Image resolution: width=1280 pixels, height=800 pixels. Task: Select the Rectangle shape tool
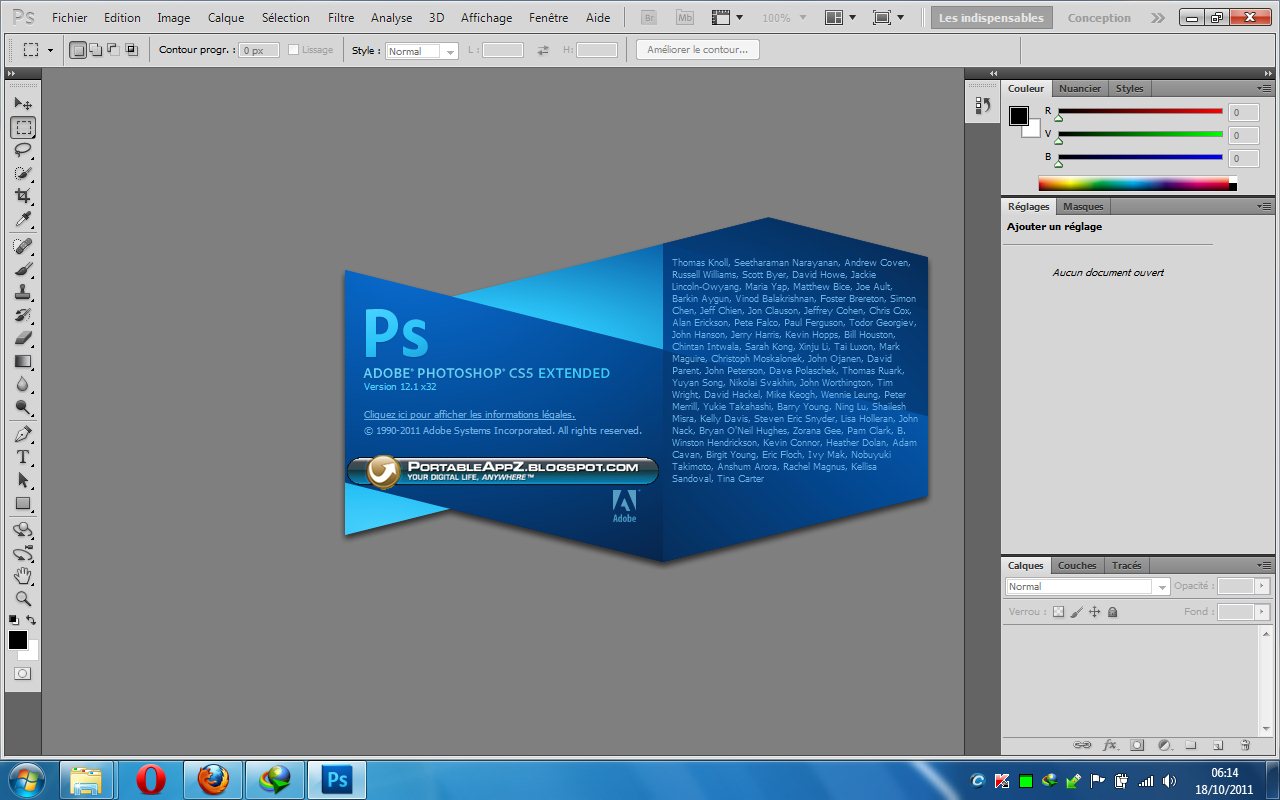pyautogui.click(x=23, y=503)
